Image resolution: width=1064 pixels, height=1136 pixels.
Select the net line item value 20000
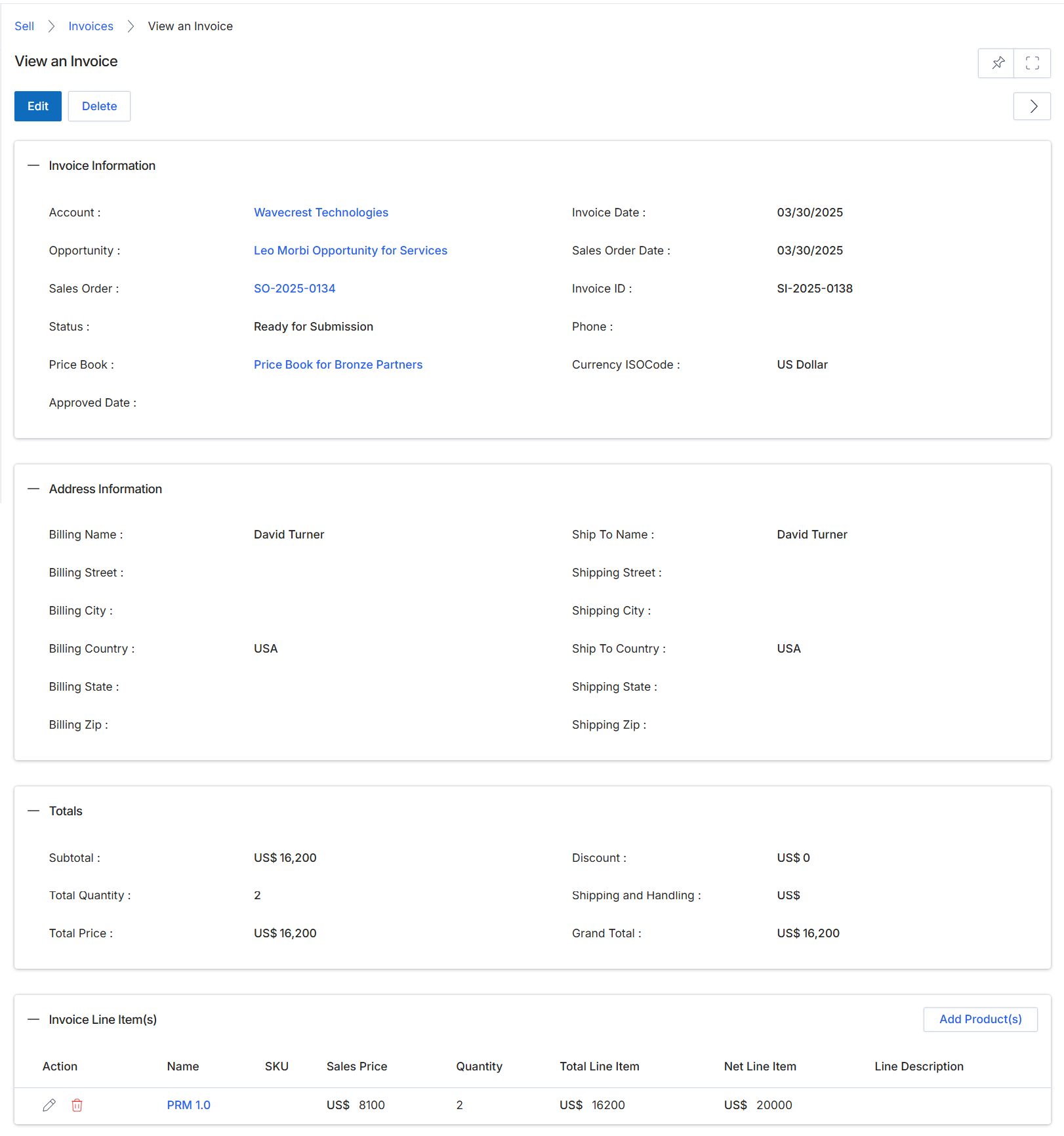click(x=774, y=1105)
